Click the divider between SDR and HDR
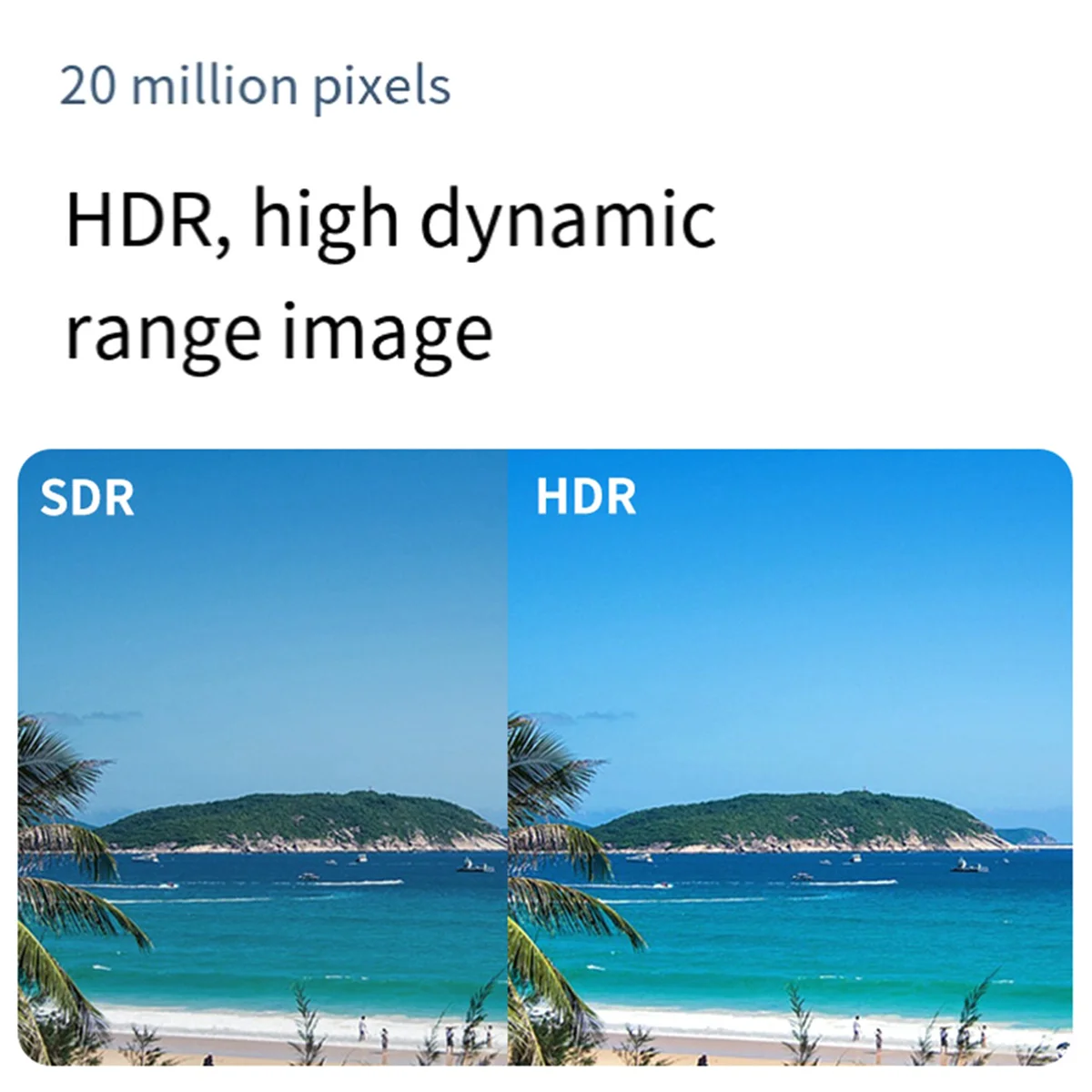The width and height of the screenshot is (1092, 1092). pos(507,757)
